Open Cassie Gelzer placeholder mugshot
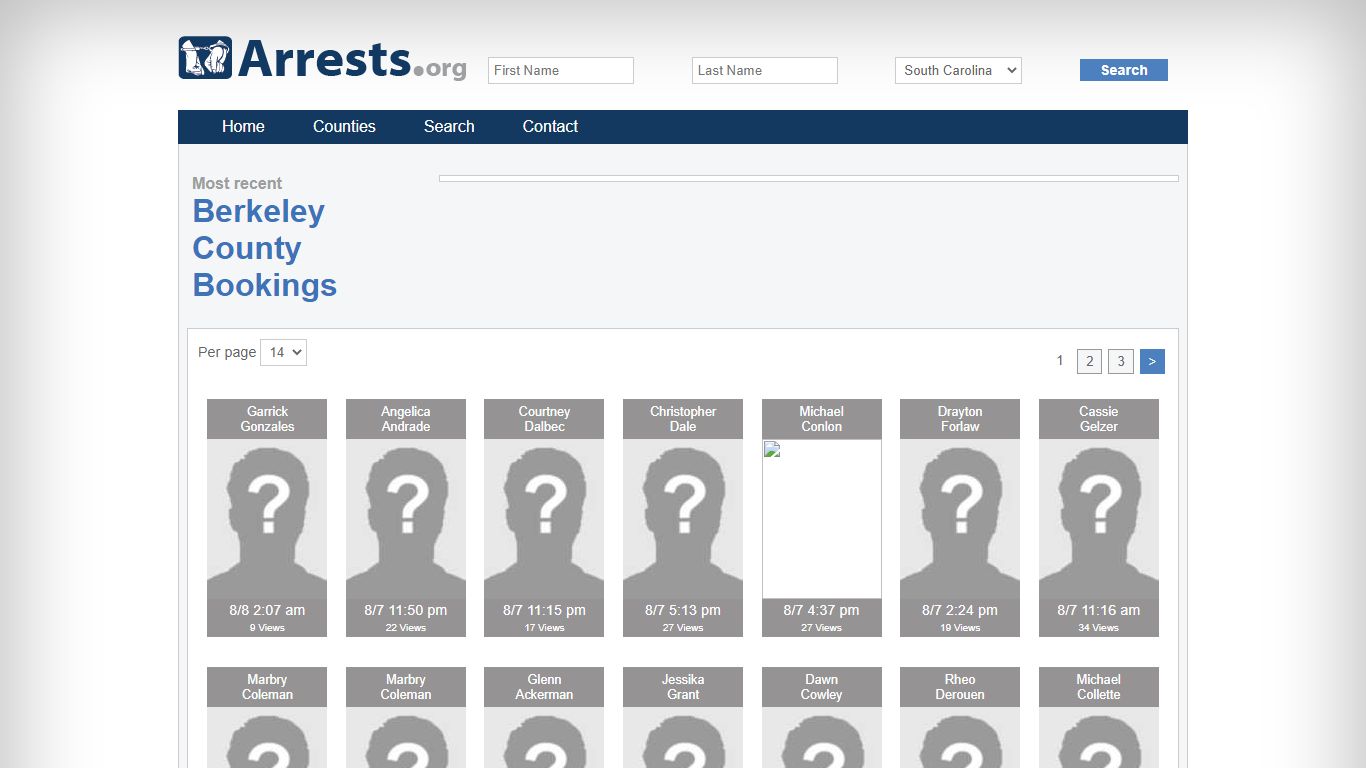Screen dimensions: 1366x768 coord(1099,519)
